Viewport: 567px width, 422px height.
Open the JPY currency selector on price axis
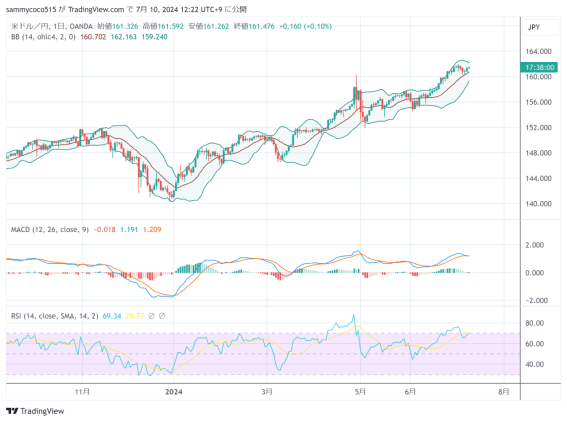534,27
